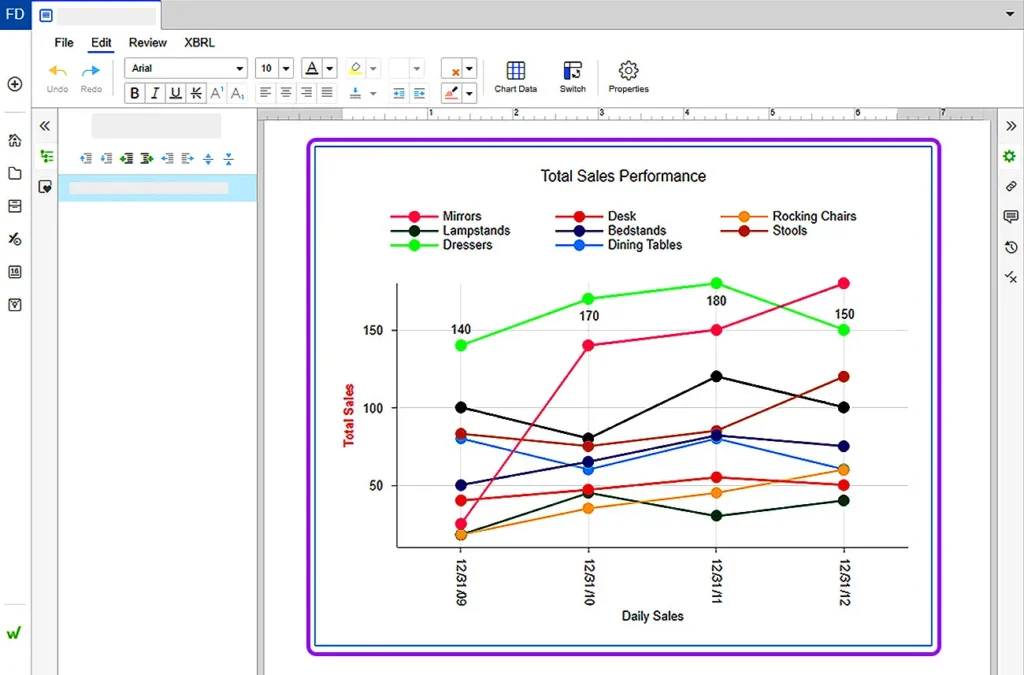The height and width of the screenshot is (675, 1024).
Task: Open chart Properties from the toolbar
Action: [628, 77]
